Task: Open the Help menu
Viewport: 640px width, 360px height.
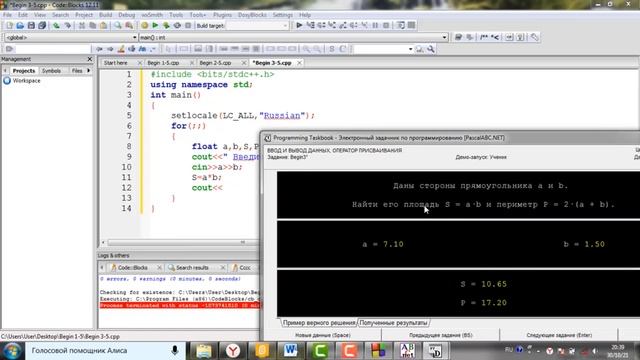Action: 305,15
